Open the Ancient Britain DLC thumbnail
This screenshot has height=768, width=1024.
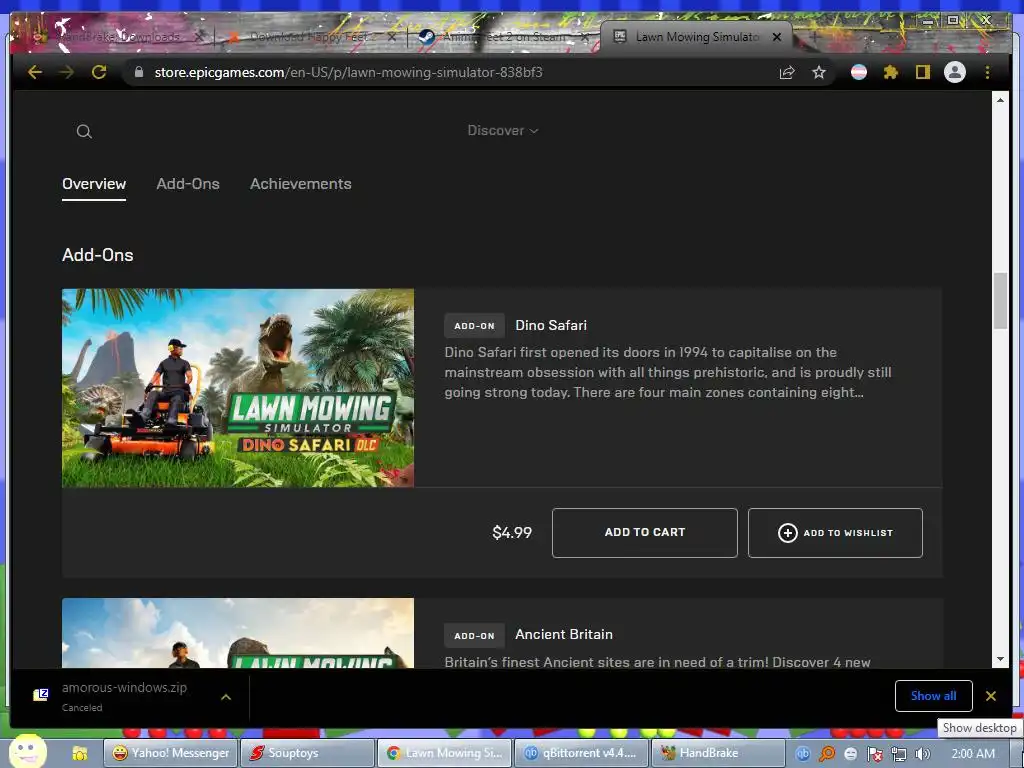tap(238, 633)
